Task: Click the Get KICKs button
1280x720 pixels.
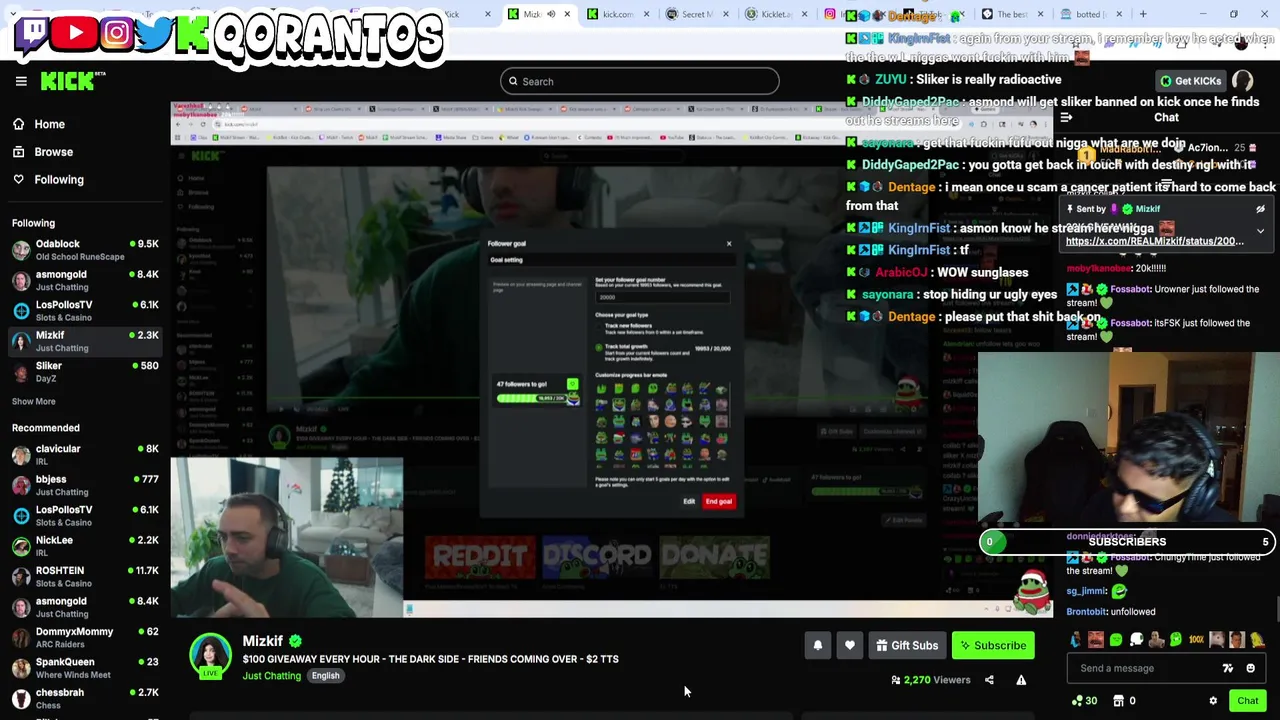Action: click(1190, 81)
